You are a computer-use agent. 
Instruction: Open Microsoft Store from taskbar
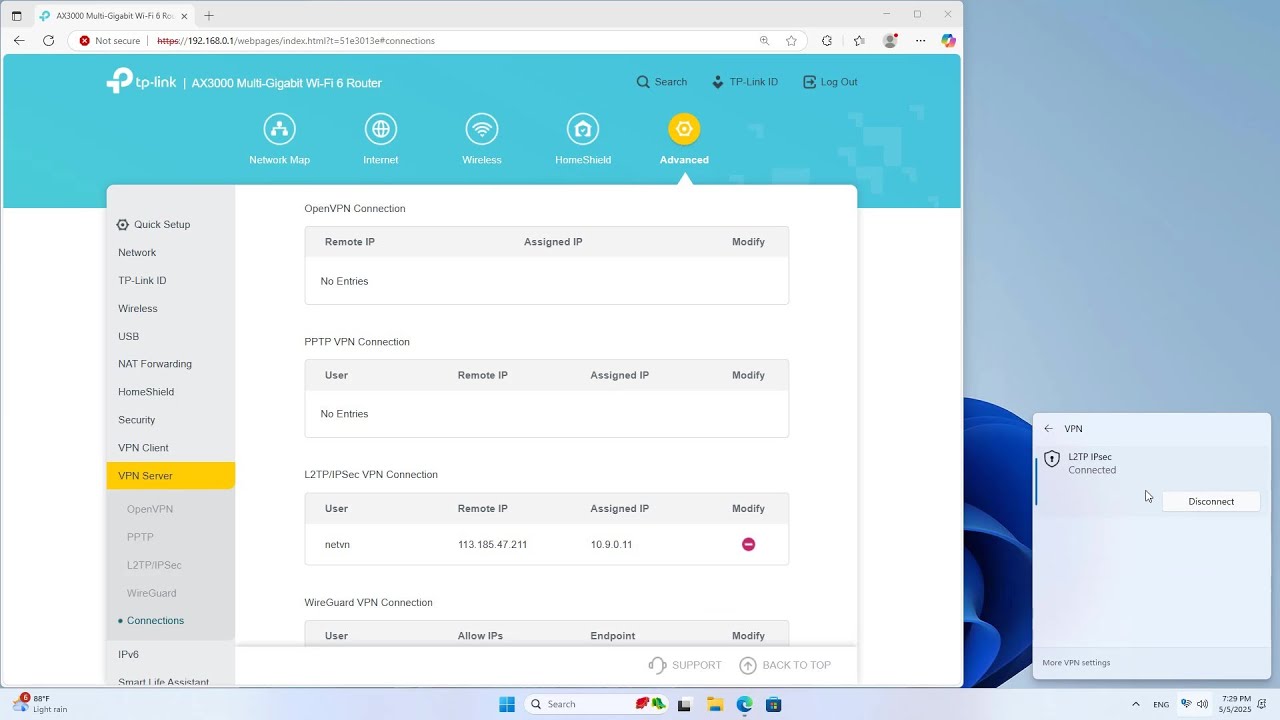coord(773,705)
